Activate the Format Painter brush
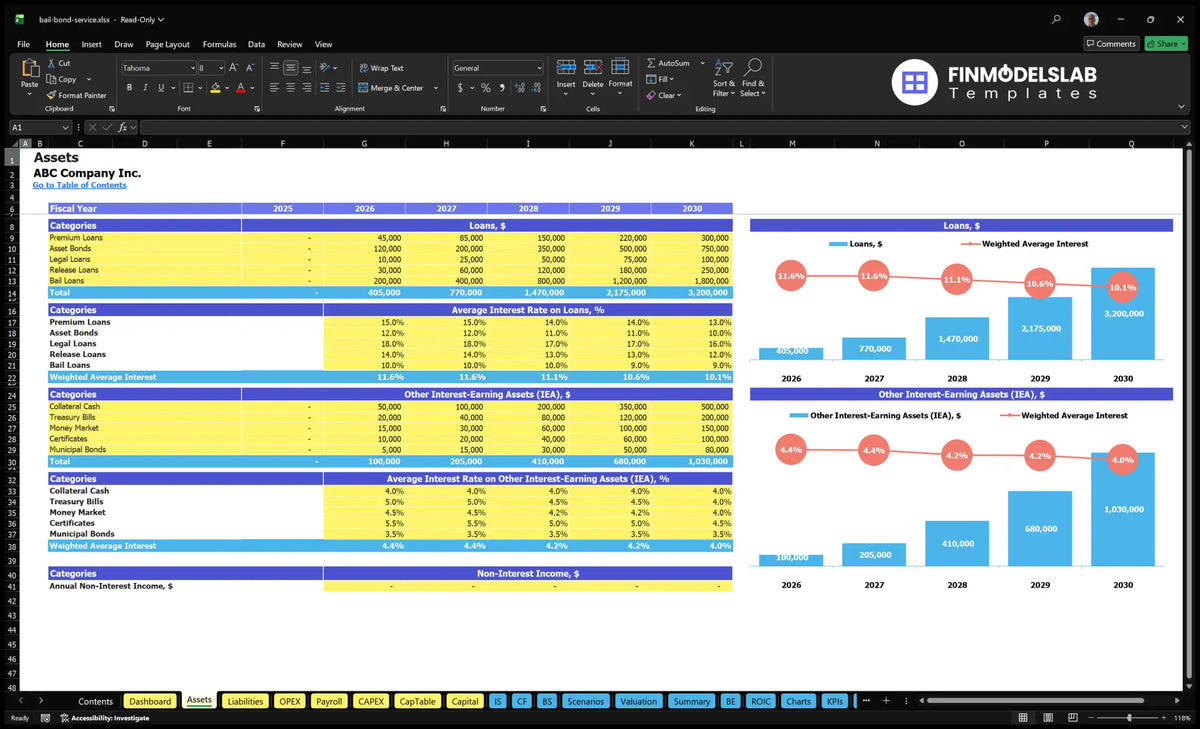The height and width of the screenshot is (729, 1200). pos(51,95)
